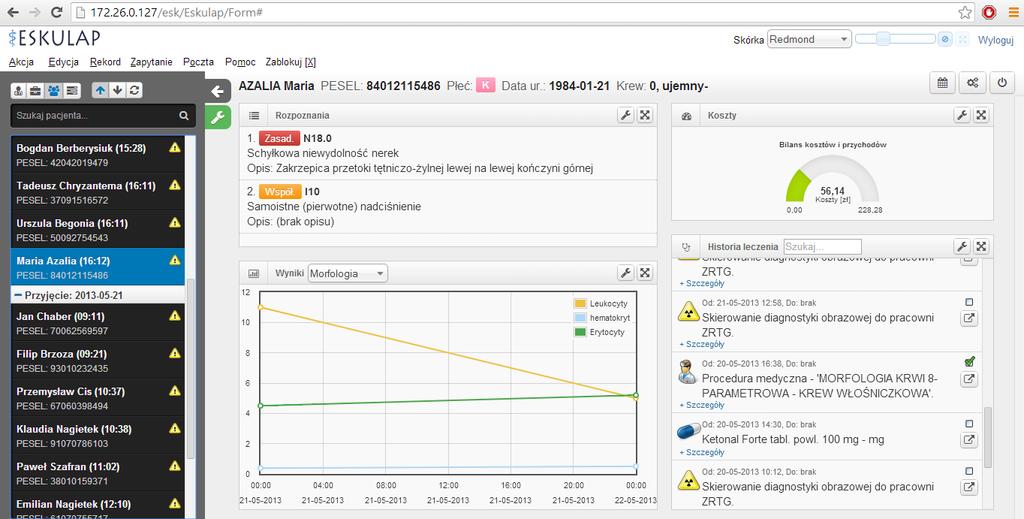Collapse the sidebar with the white arrow

pos(217,91)
